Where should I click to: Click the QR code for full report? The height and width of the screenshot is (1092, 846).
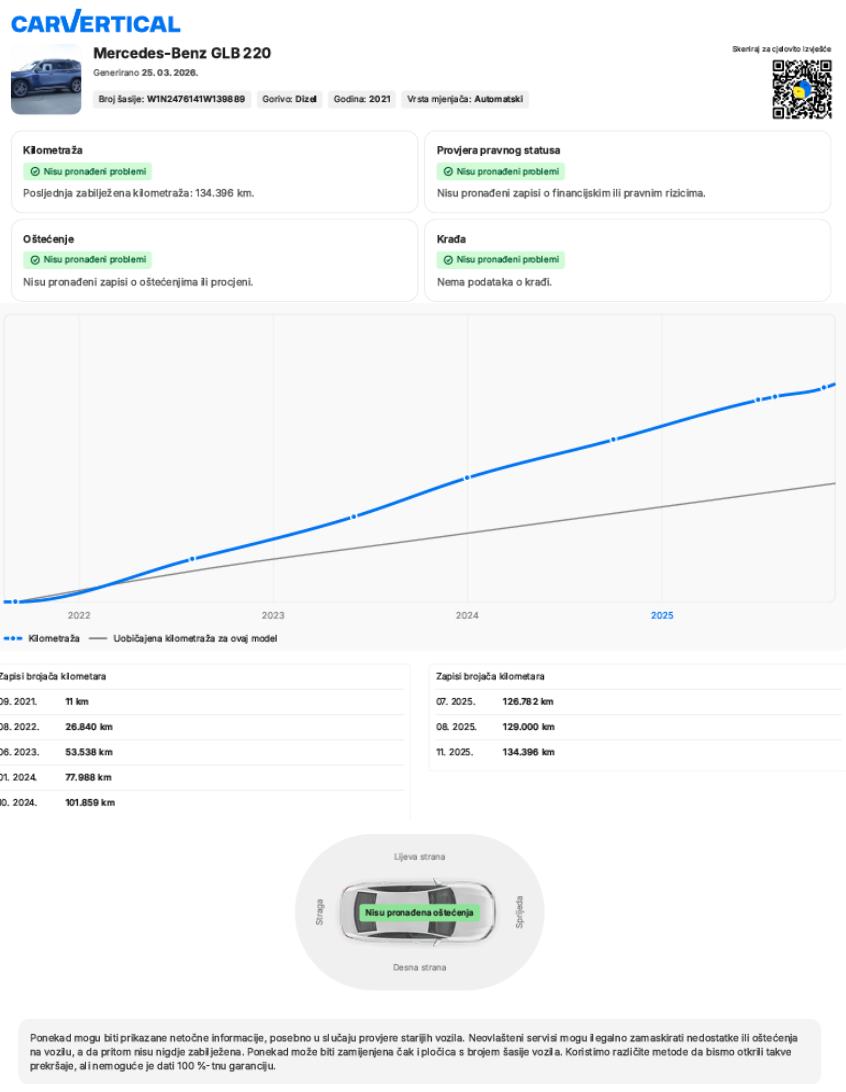[802, 90]
